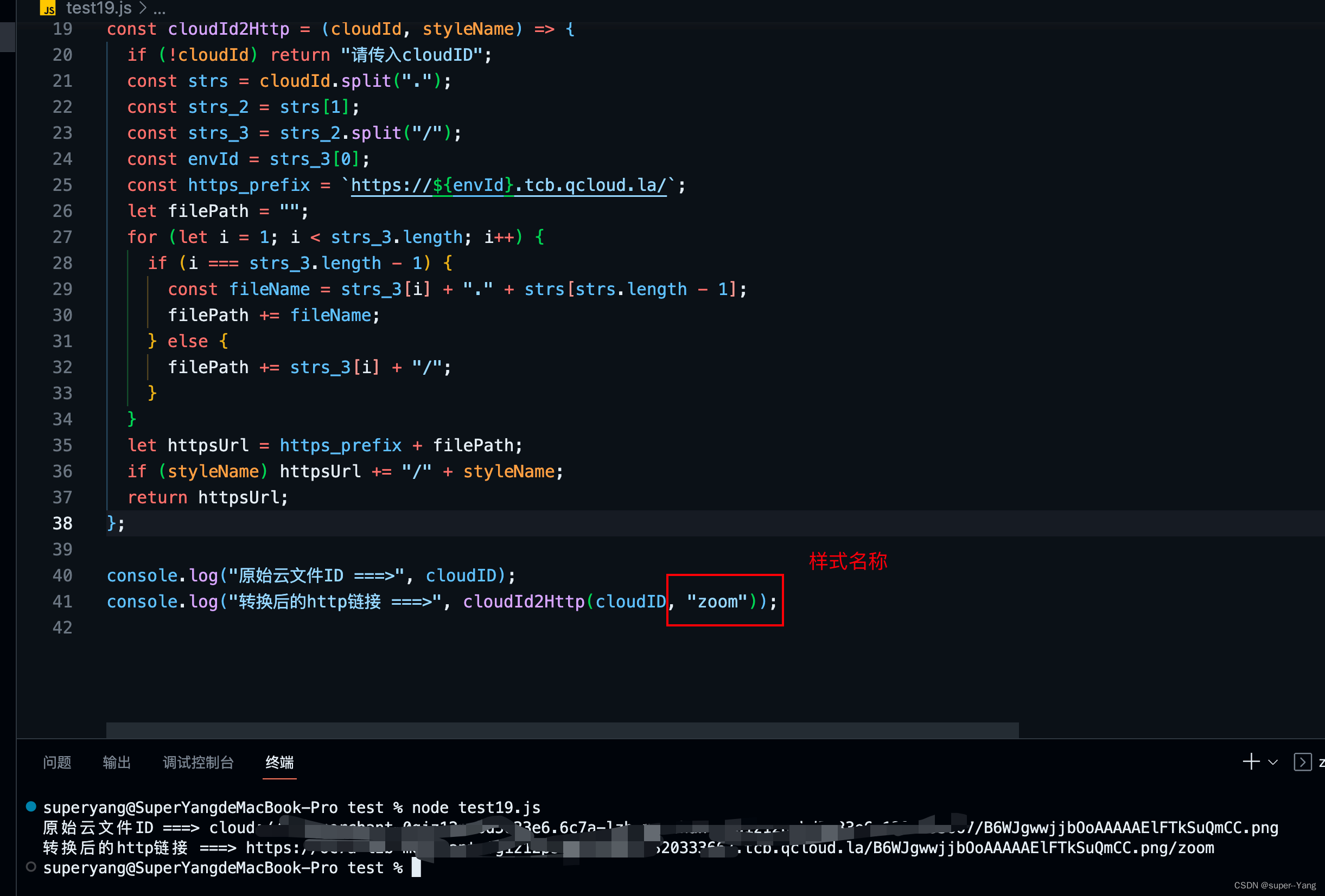Click 'filePath += fileName;' on line 30

pyautogui.click(x=273, y=315)
